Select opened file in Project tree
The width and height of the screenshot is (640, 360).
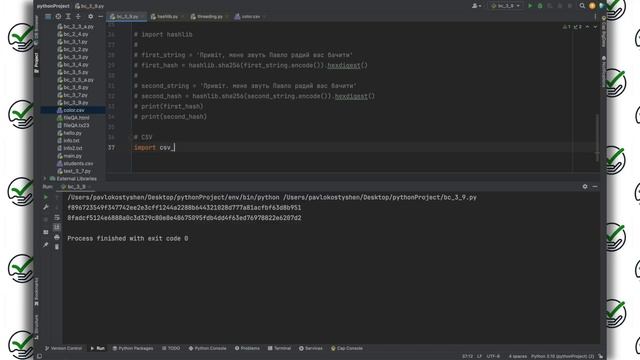pyautogui.click(x=58, y=17)
